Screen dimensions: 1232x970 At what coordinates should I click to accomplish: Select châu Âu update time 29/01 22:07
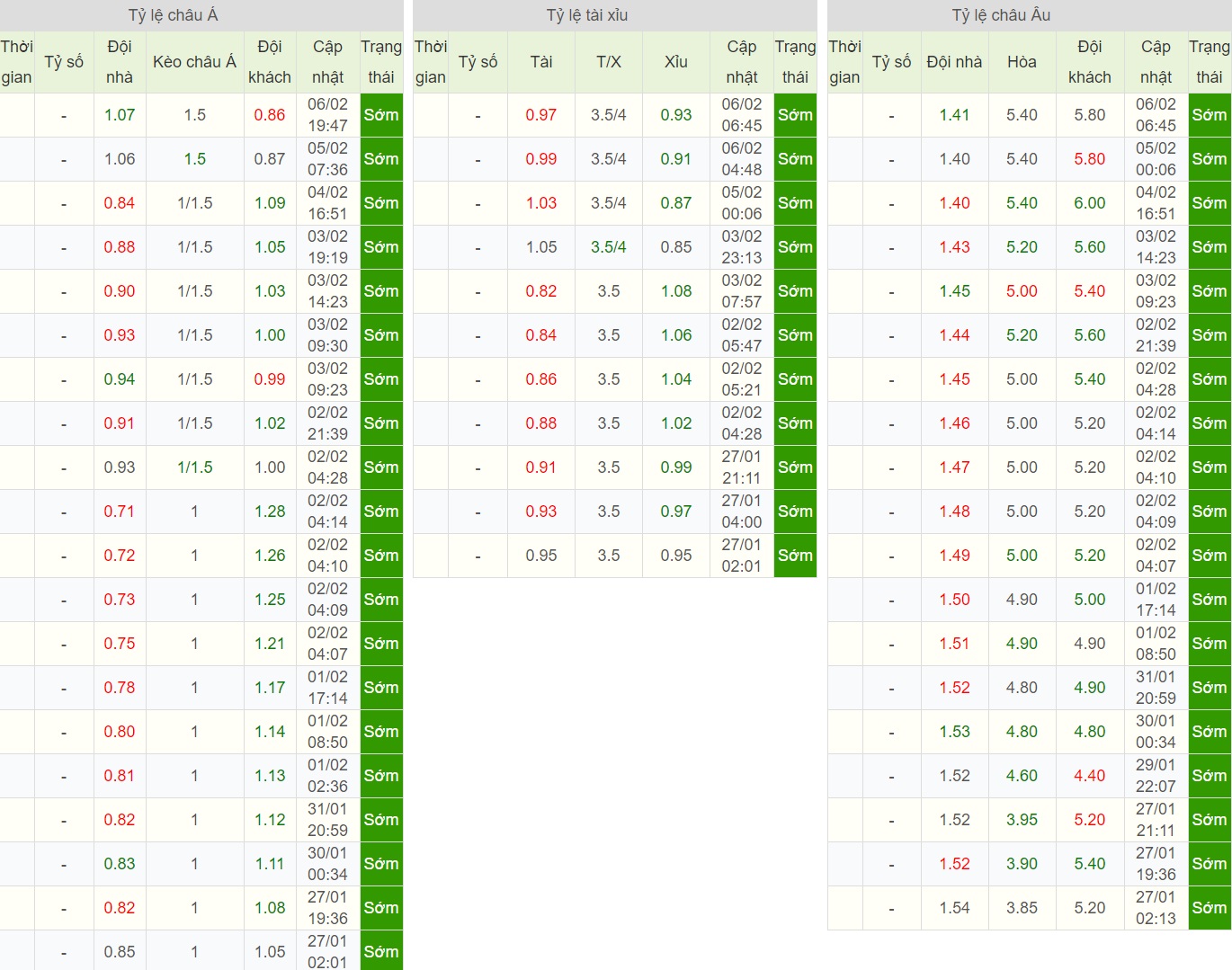(x=1156, y=776)
